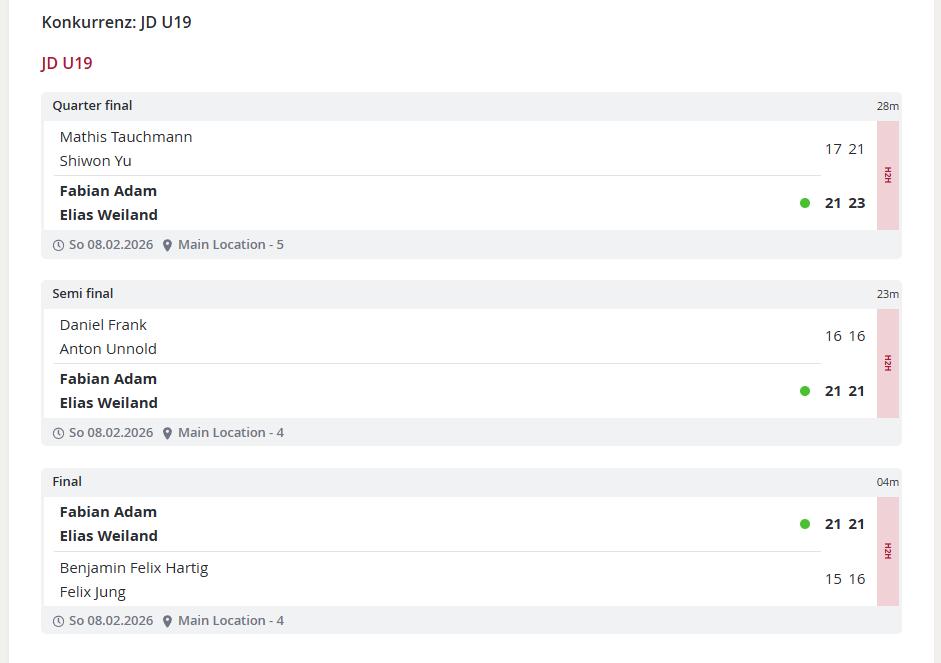Viewport: 941px width, 663px height.
Task: Open Felix Jung's player profile
Action: pyautogui.click(x=93, y=592)
